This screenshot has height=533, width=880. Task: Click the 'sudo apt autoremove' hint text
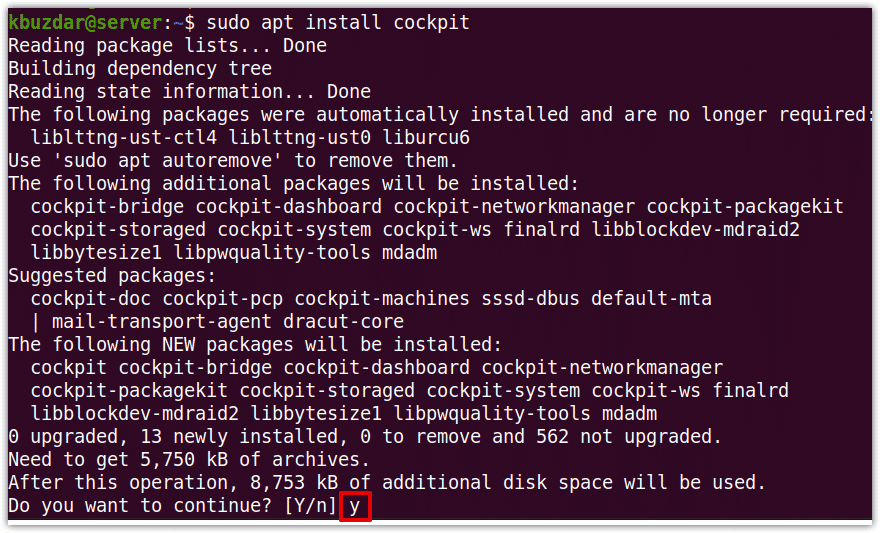(167, 160)
